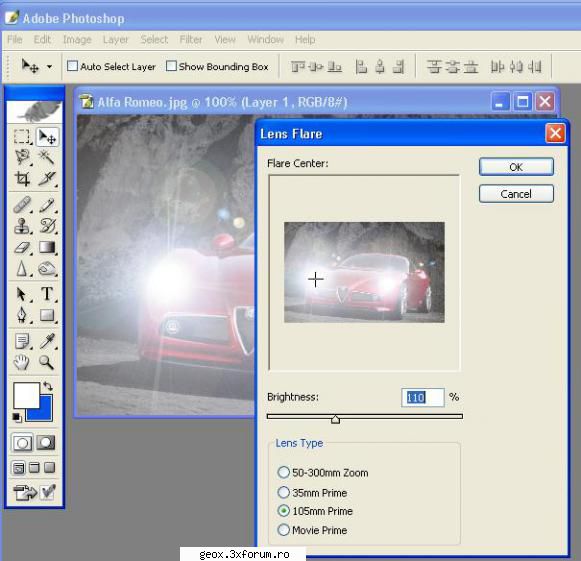Cancel the Lens Flare dialog
This screenshot has width=581, height=561.
[516, 194]
